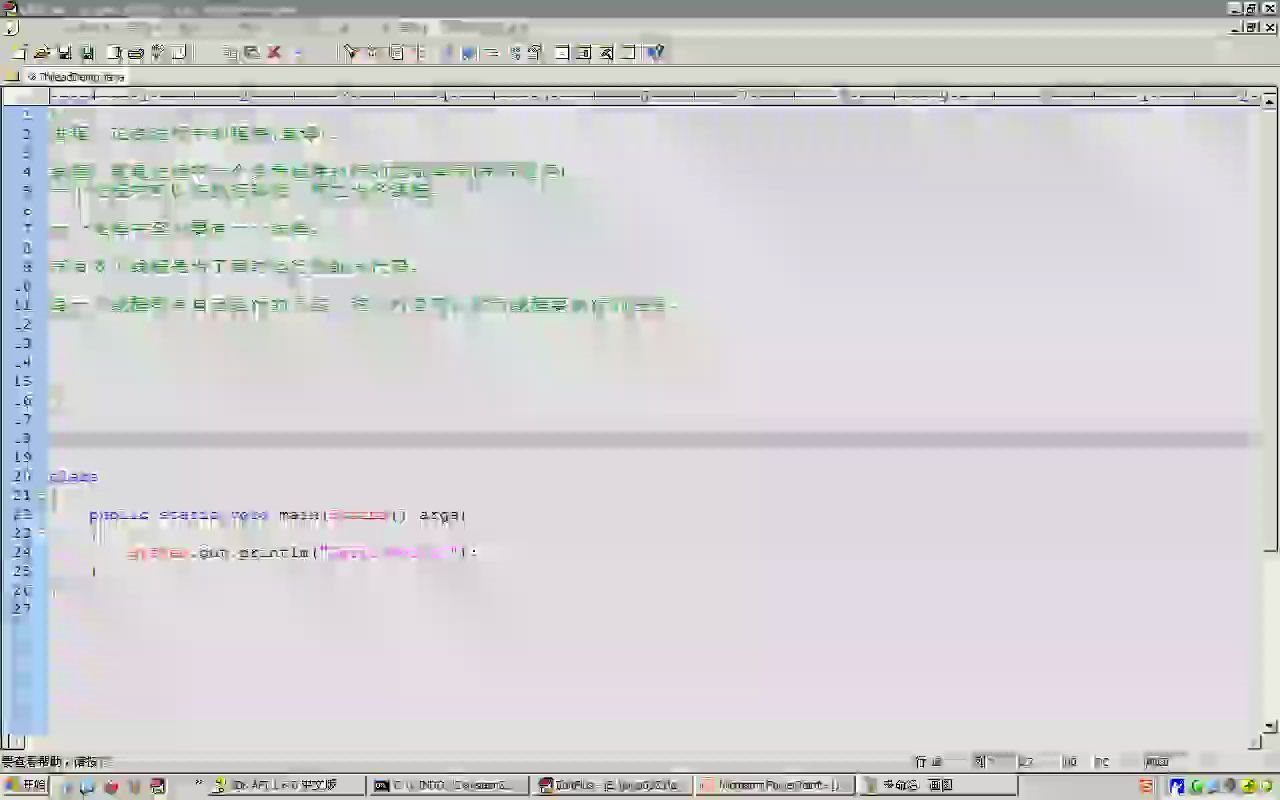Create a new document with the New icon
This screenshot has height=800, width=1280.
coord(18,53)
